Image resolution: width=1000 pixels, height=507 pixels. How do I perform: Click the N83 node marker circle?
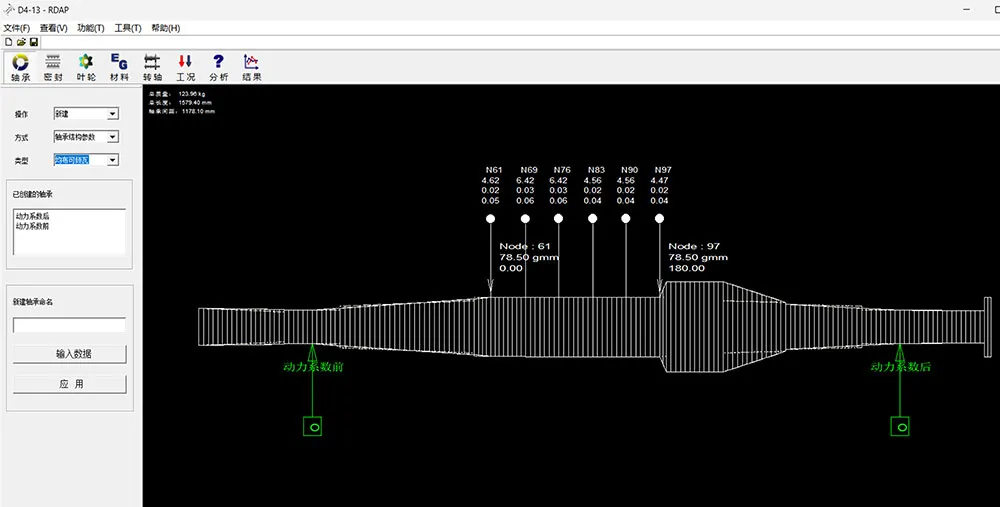(x=592, y=219)
